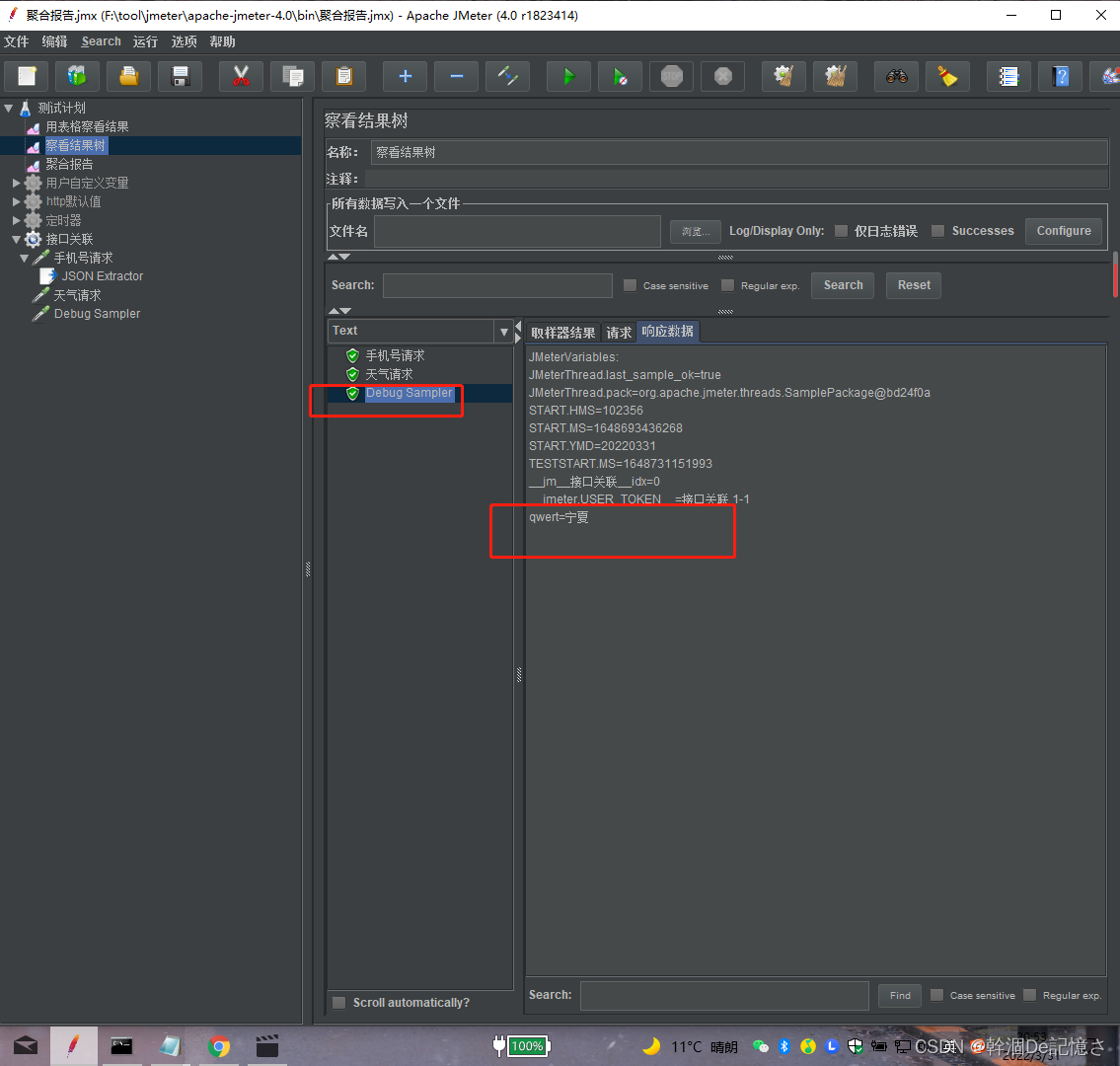Screen dimensions: 1120x1066
Task: Switch to 响应数据 tab
Action: tap(667, 332)
